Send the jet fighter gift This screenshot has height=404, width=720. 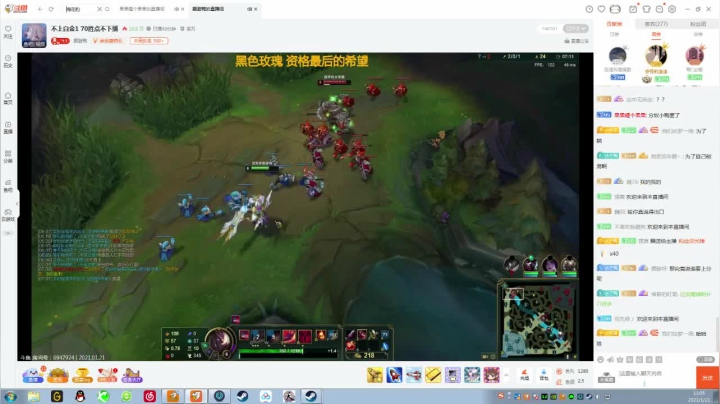(x=414, y=375)
